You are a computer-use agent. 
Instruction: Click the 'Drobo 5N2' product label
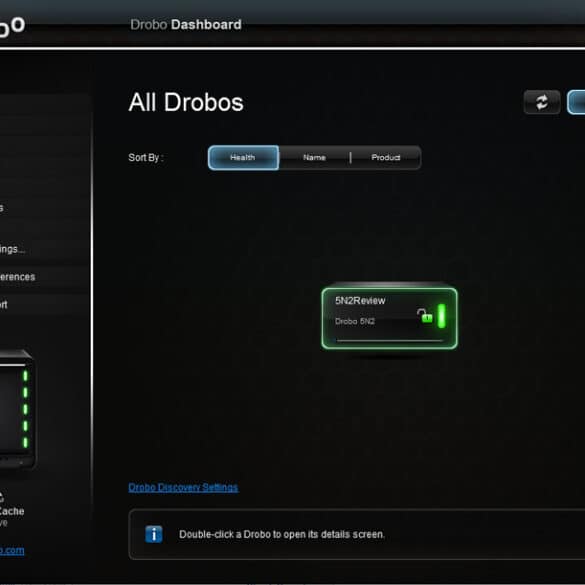tap(355, 321)
